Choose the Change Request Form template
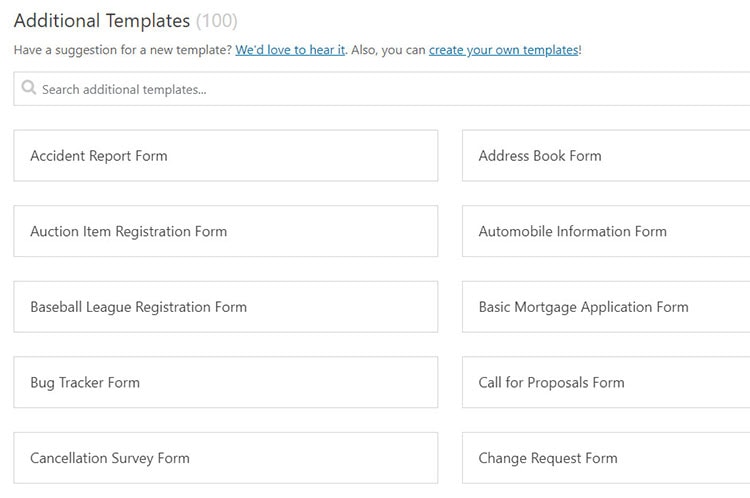Viewport: 750px width, 498px height. pyautogui.click(x=606, y=458)
